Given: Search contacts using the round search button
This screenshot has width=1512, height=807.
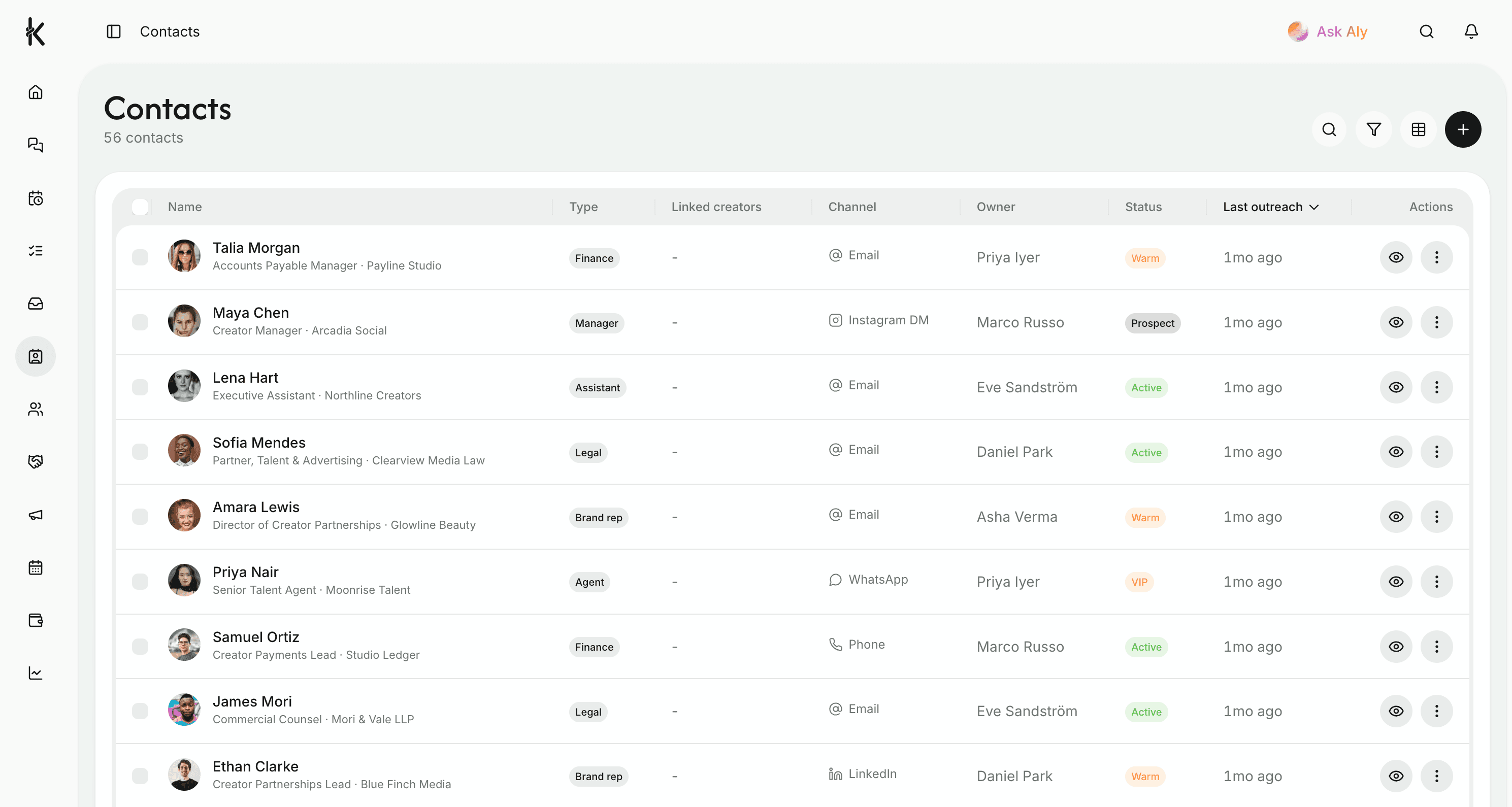Looking at the screenshot, I should coord(1329,129).
